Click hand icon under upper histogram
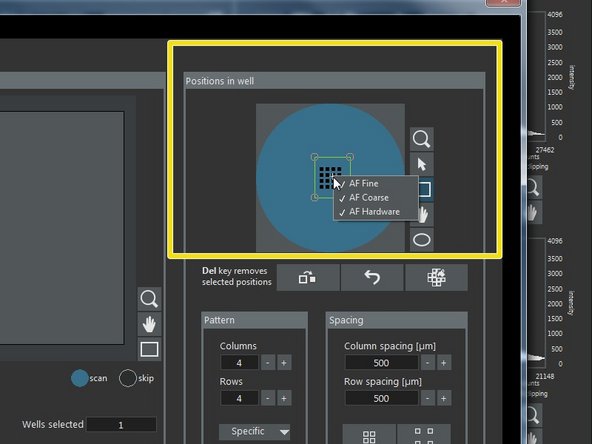The image size is (592, 444). click(x=534, y=212)
